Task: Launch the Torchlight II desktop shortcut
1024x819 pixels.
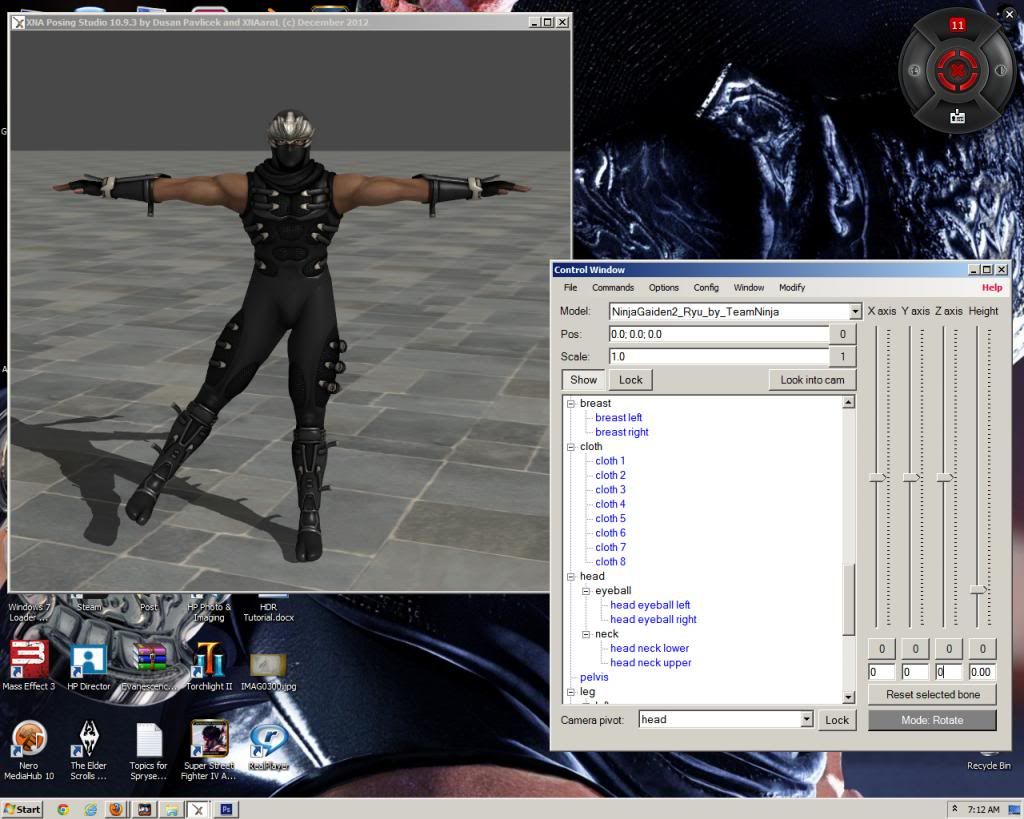Action: click(x=208, y=667)
